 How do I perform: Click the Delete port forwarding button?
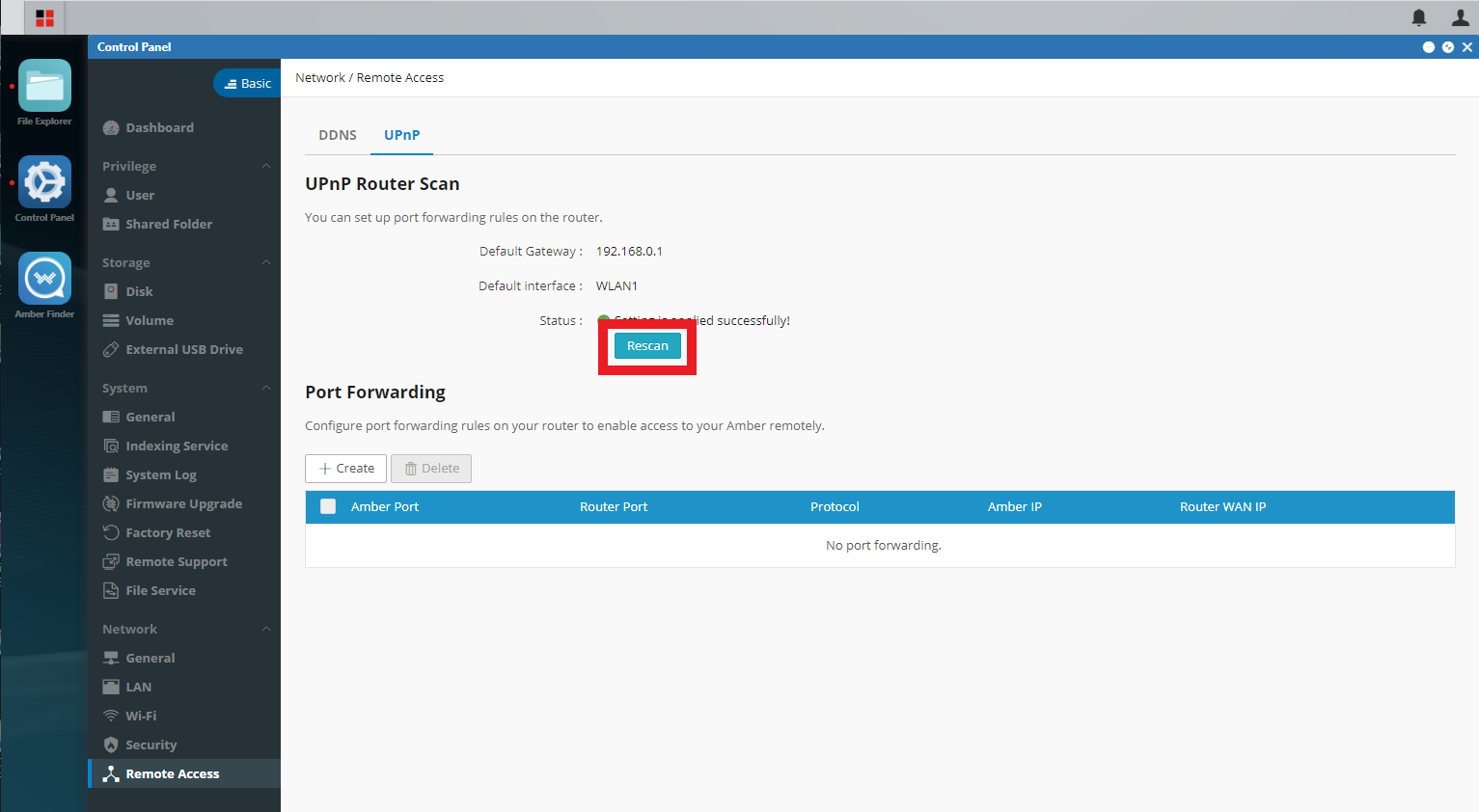pos(431,469)
